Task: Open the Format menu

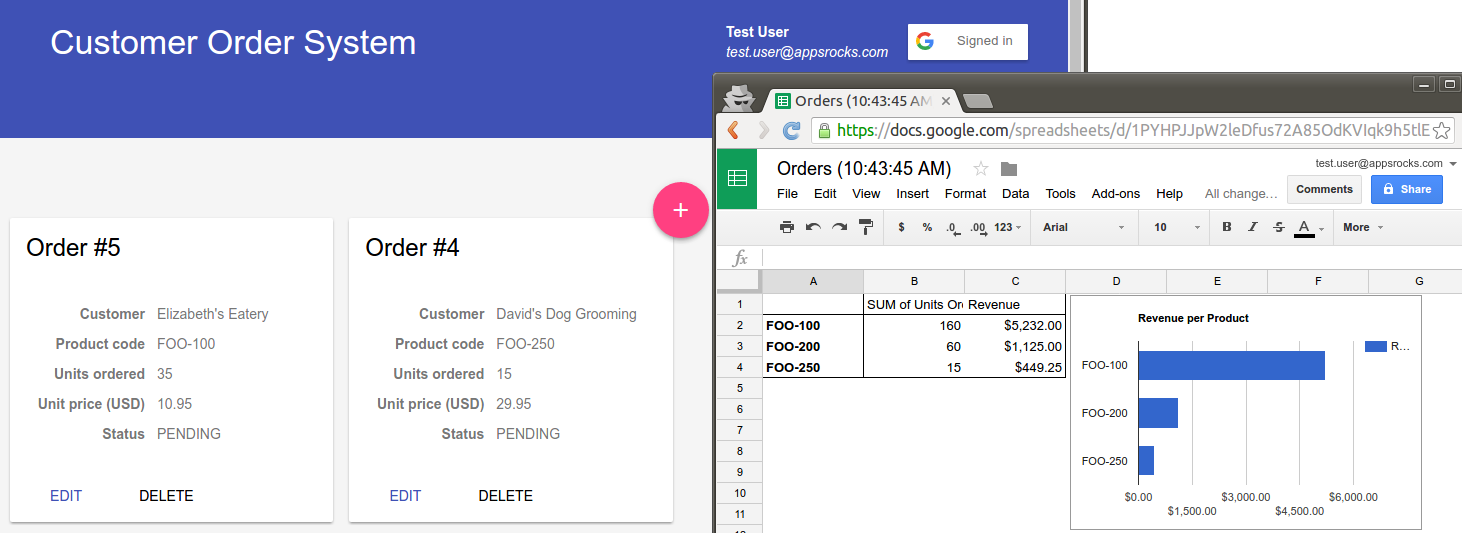Action: tap(965, 194)
